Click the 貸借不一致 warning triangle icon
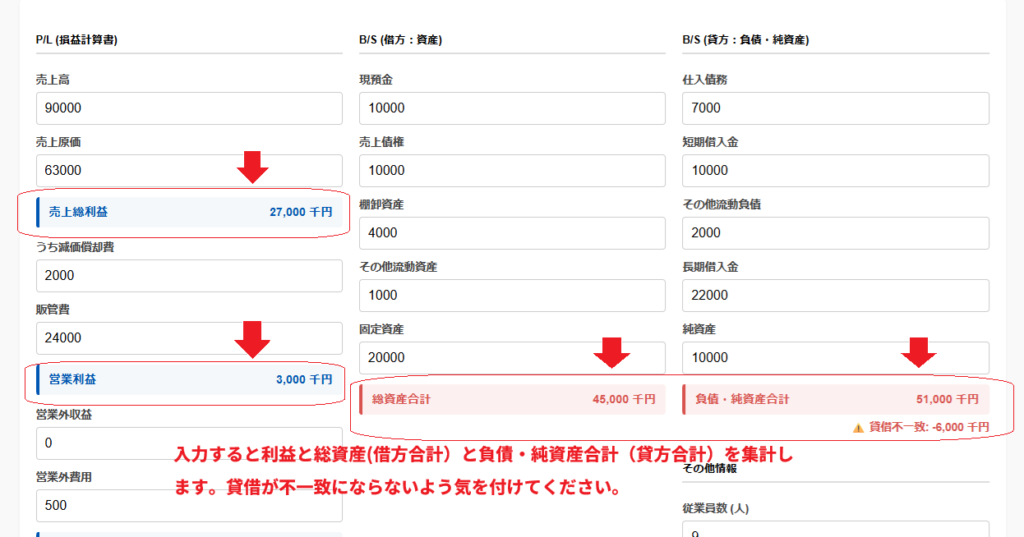 coord(858,427)
